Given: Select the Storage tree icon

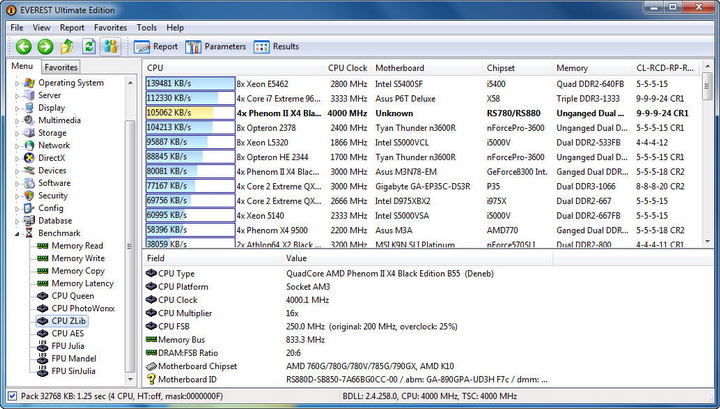Looking at the screenshot, I should [x=29, y=133].
